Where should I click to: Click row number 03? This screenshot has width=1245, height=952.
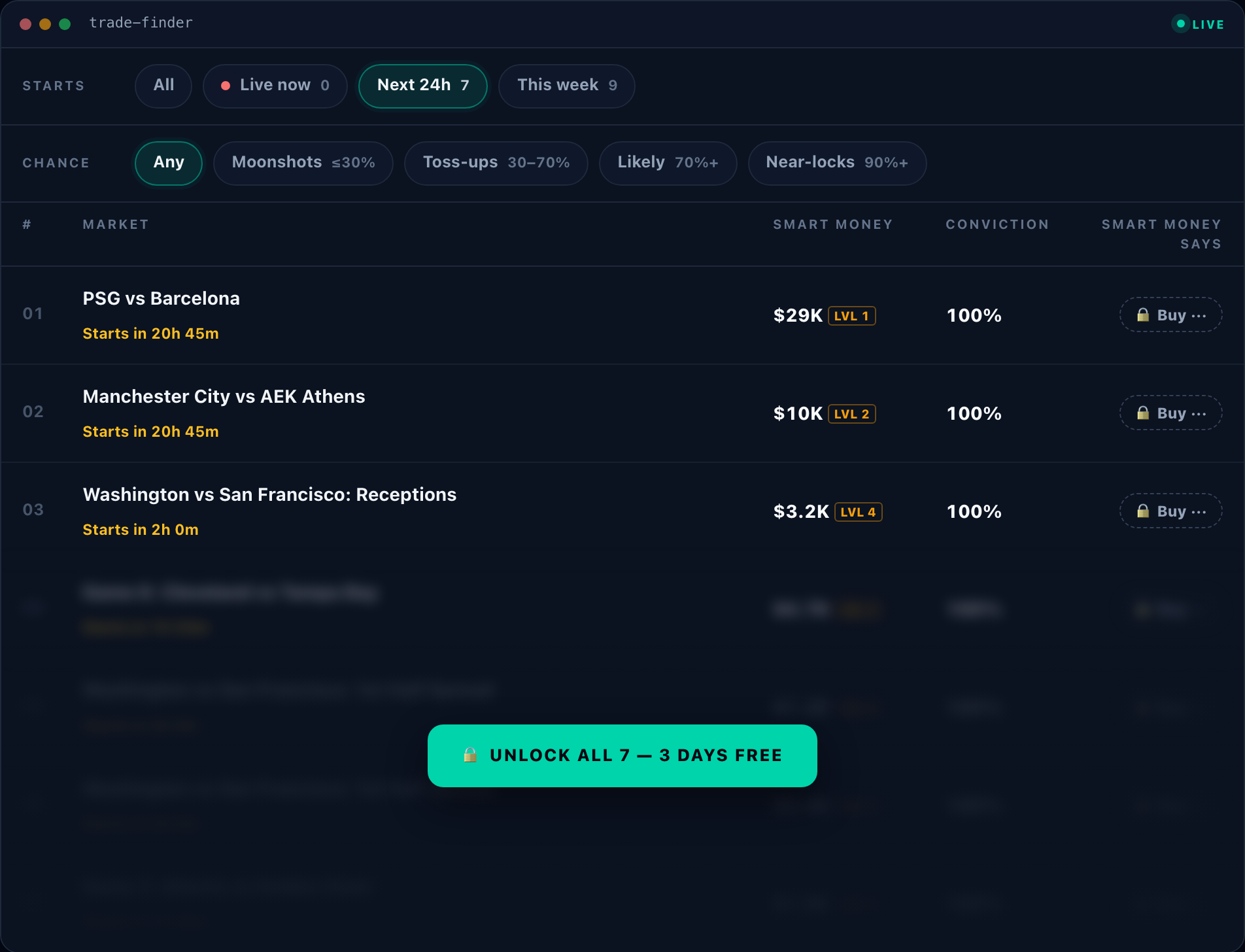[33, 510]
